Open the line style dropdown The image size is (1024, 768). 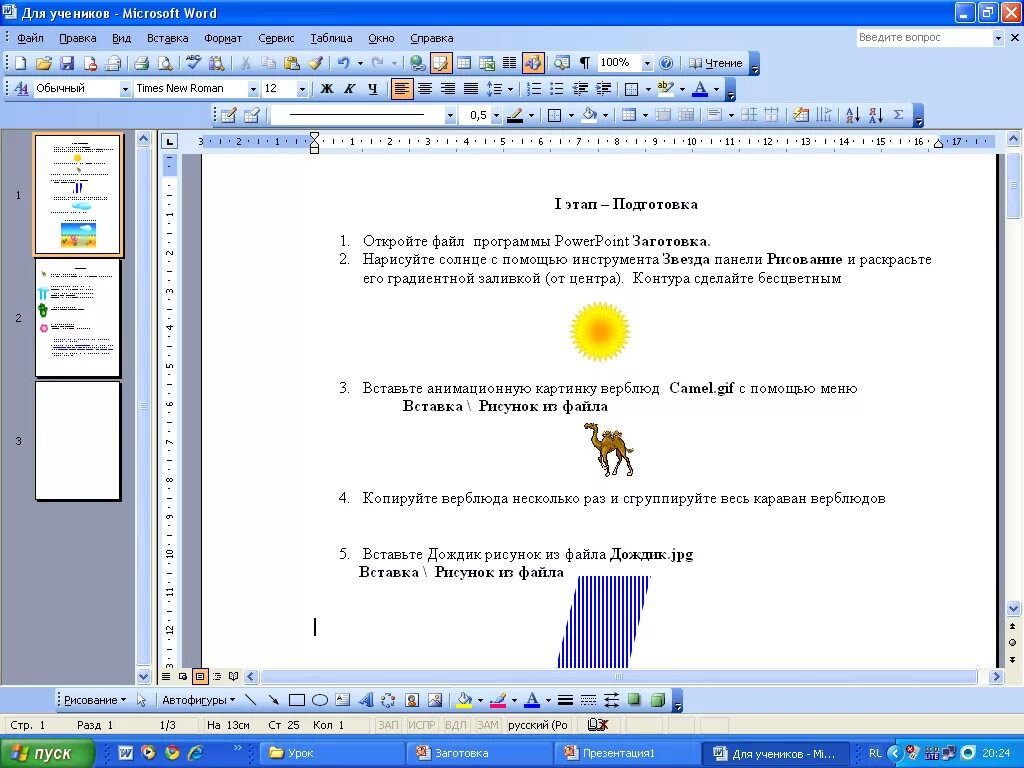(x=450, y=116)
